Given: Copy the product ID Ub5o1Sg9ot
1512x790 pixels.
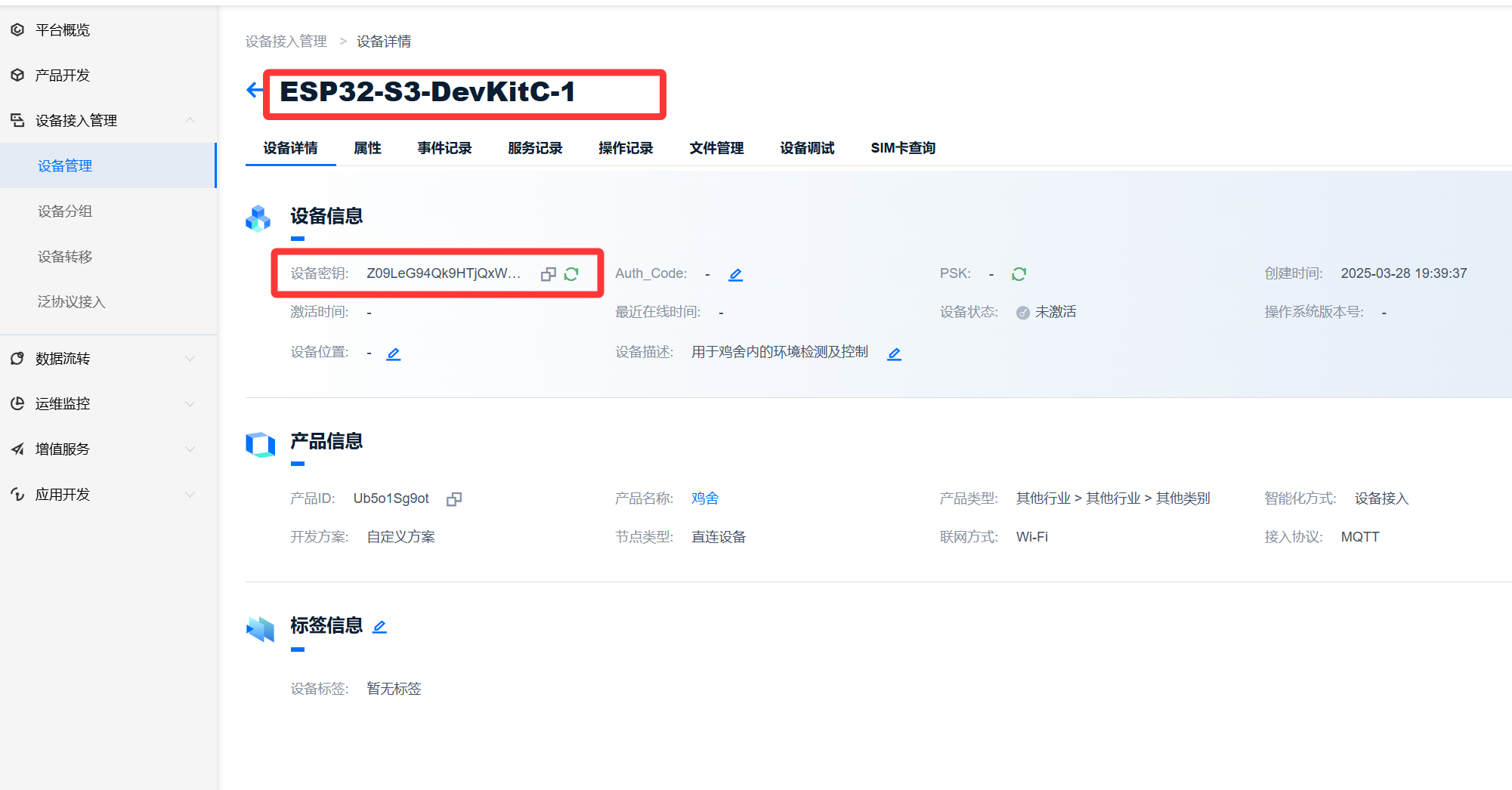Looking at the screenshot, I should pos(454,499).
